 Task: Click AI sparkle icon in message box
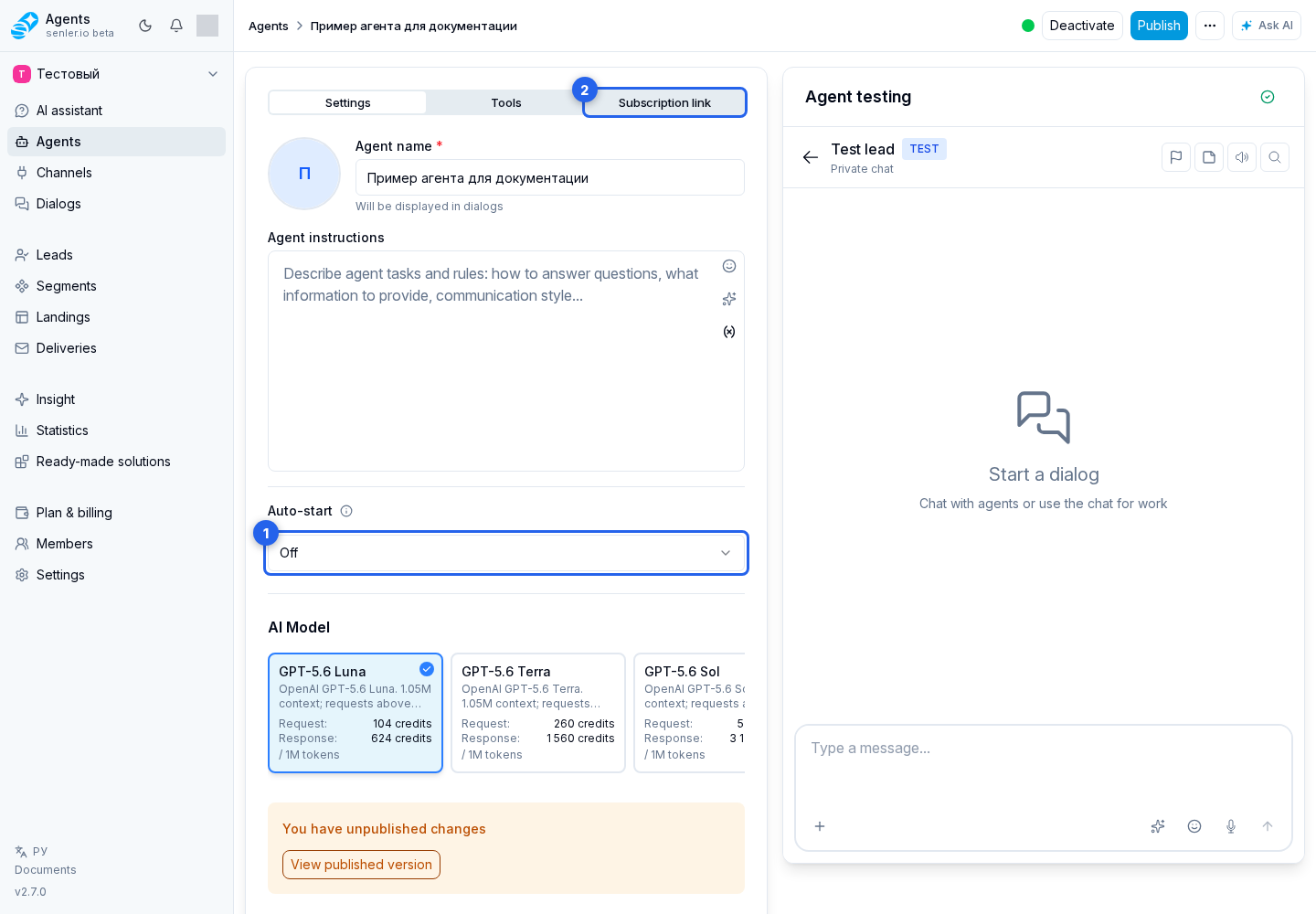(x=1158, y=826)
